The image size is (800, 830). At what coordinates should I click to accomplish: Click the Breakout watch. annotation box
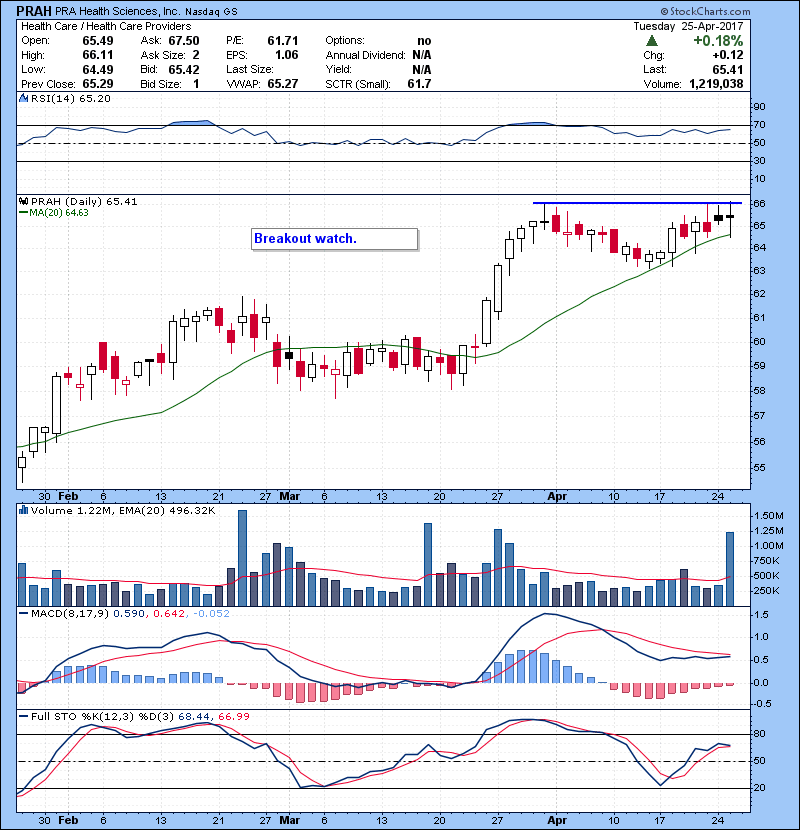335,239
